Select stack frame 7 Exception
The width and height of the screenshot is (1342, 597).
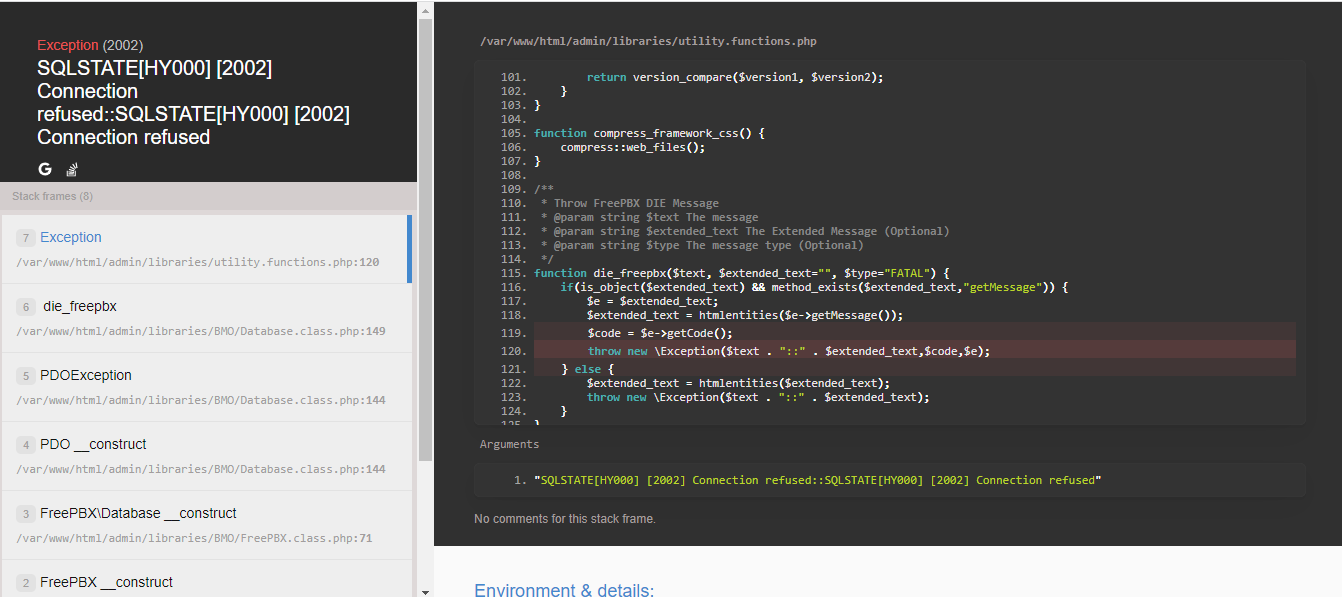coord(71,238)
